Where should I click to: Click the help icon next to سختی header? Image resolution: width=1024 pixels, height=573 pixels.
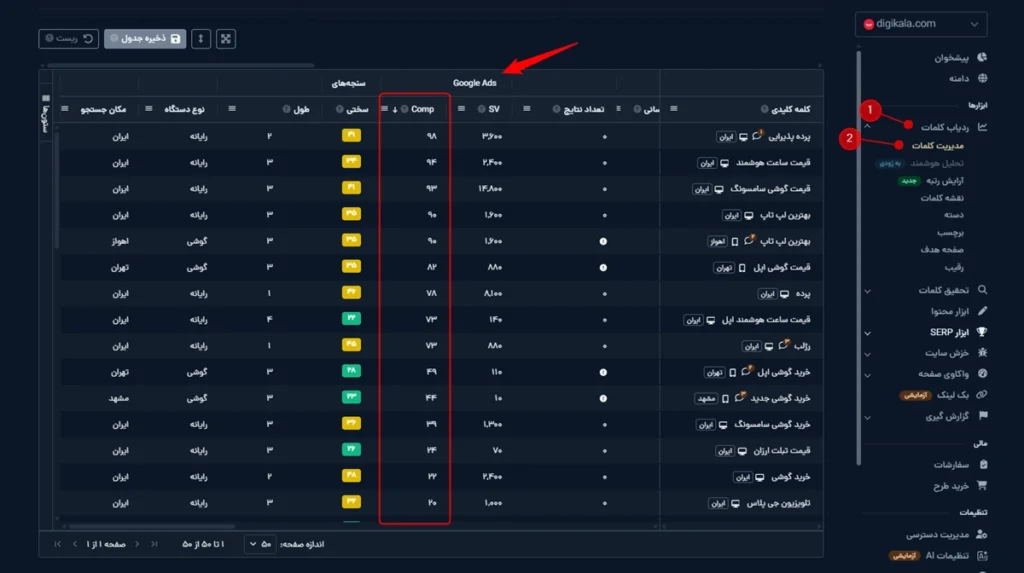click(340, 109)
